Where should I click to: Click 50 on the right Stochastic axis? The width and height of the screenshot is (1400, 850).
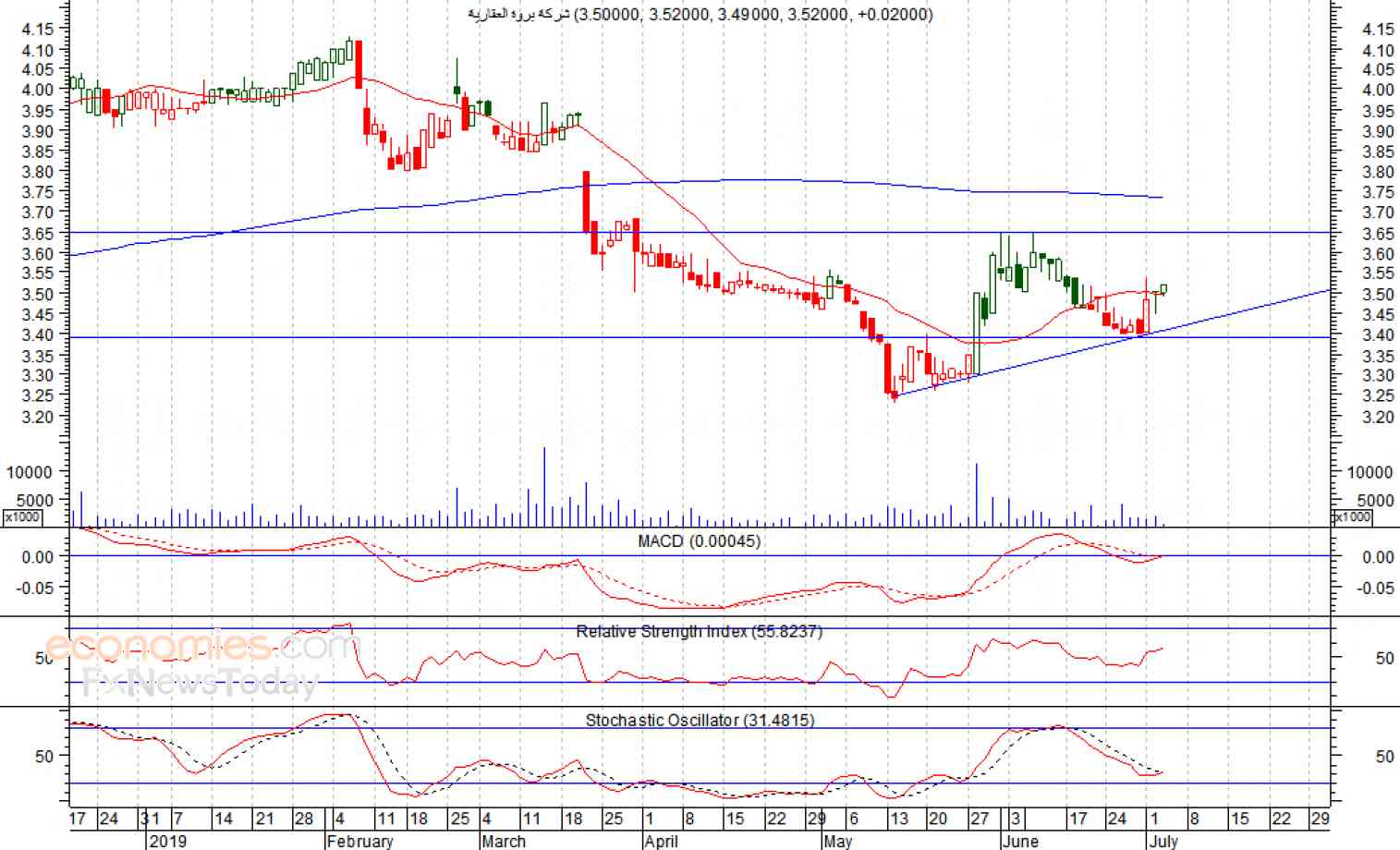point(1384,757)
